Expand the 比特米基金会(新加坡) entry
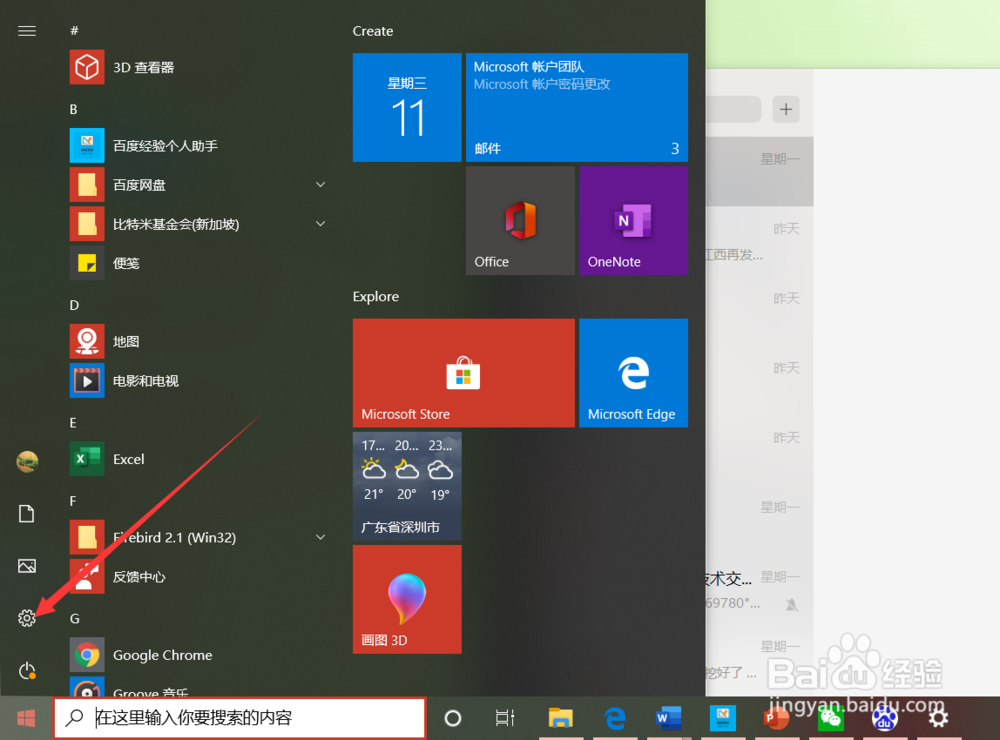This screenshot has width=1000, height=740. coord(320,224)
